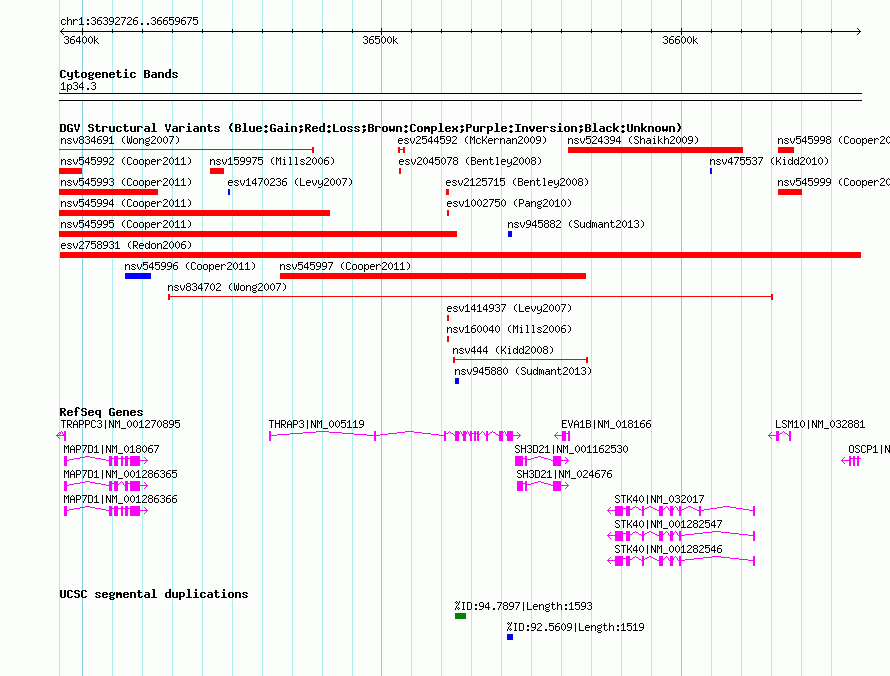Select the Cytogenetic Bands track title
890x676 pixels.
click(119, 74)
